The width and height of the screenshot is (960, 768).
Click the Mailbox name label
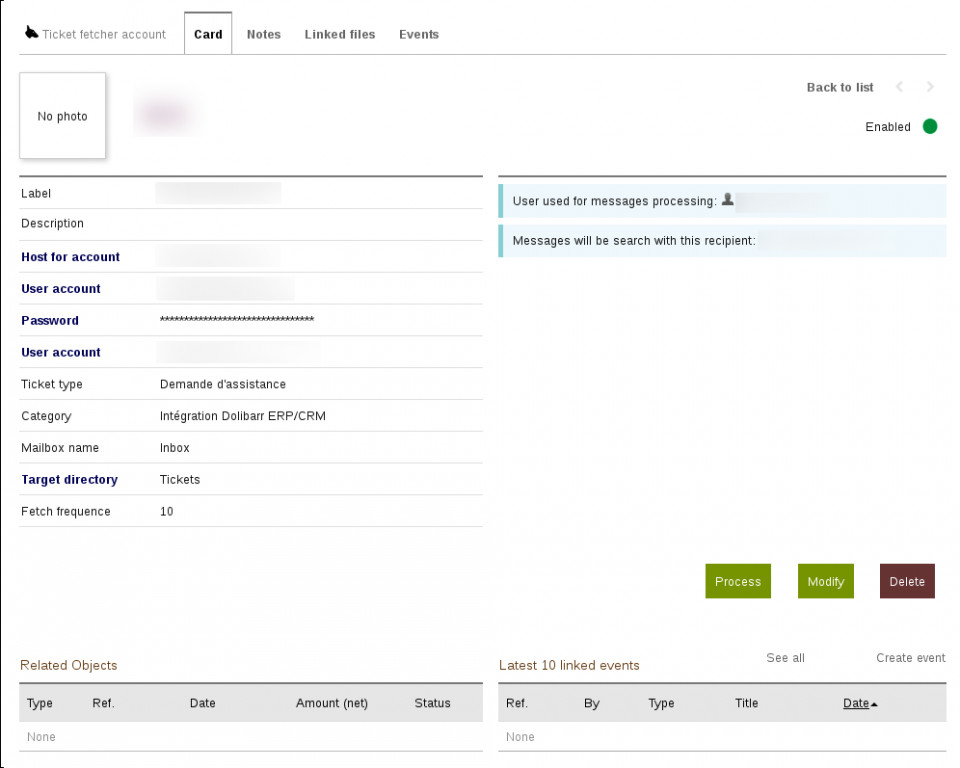coord(60,448)
